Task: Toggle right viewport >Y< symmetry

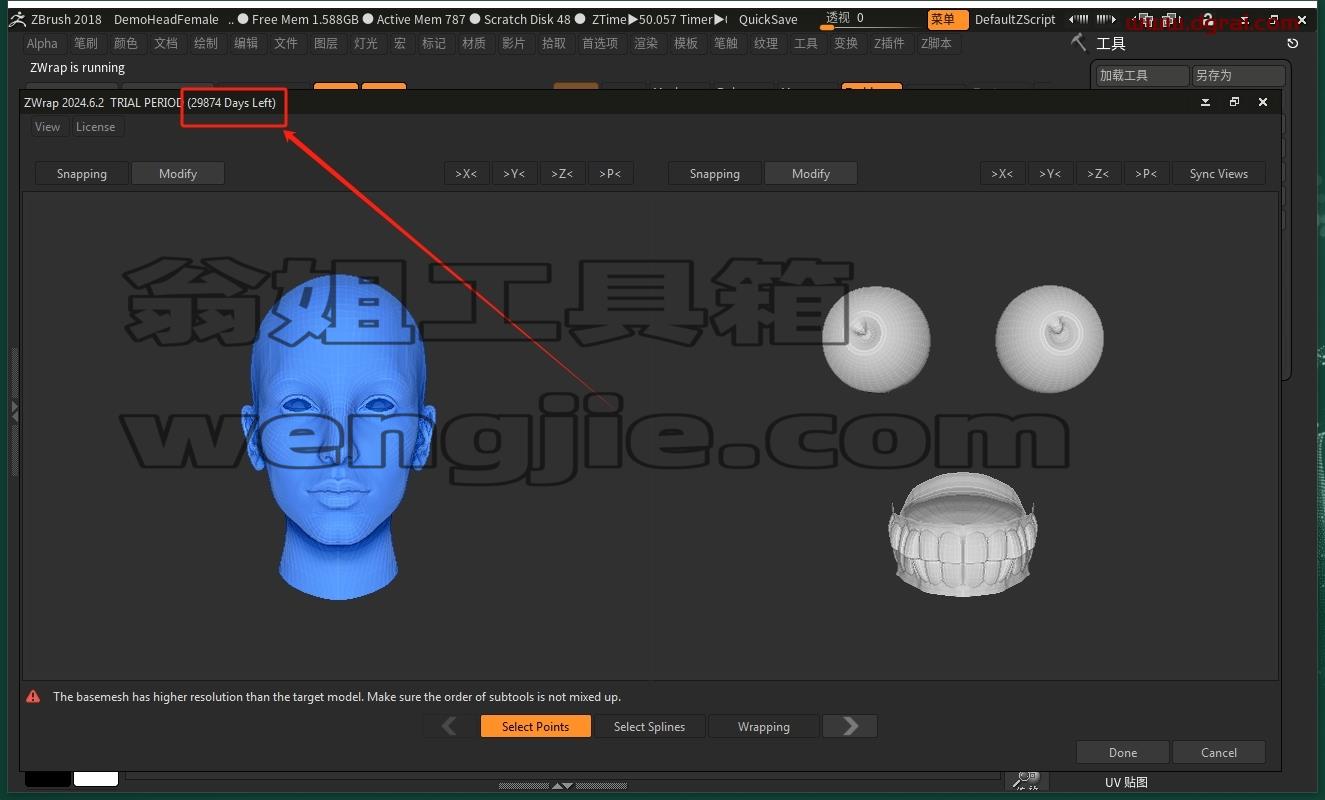Action: point(1050,173)
